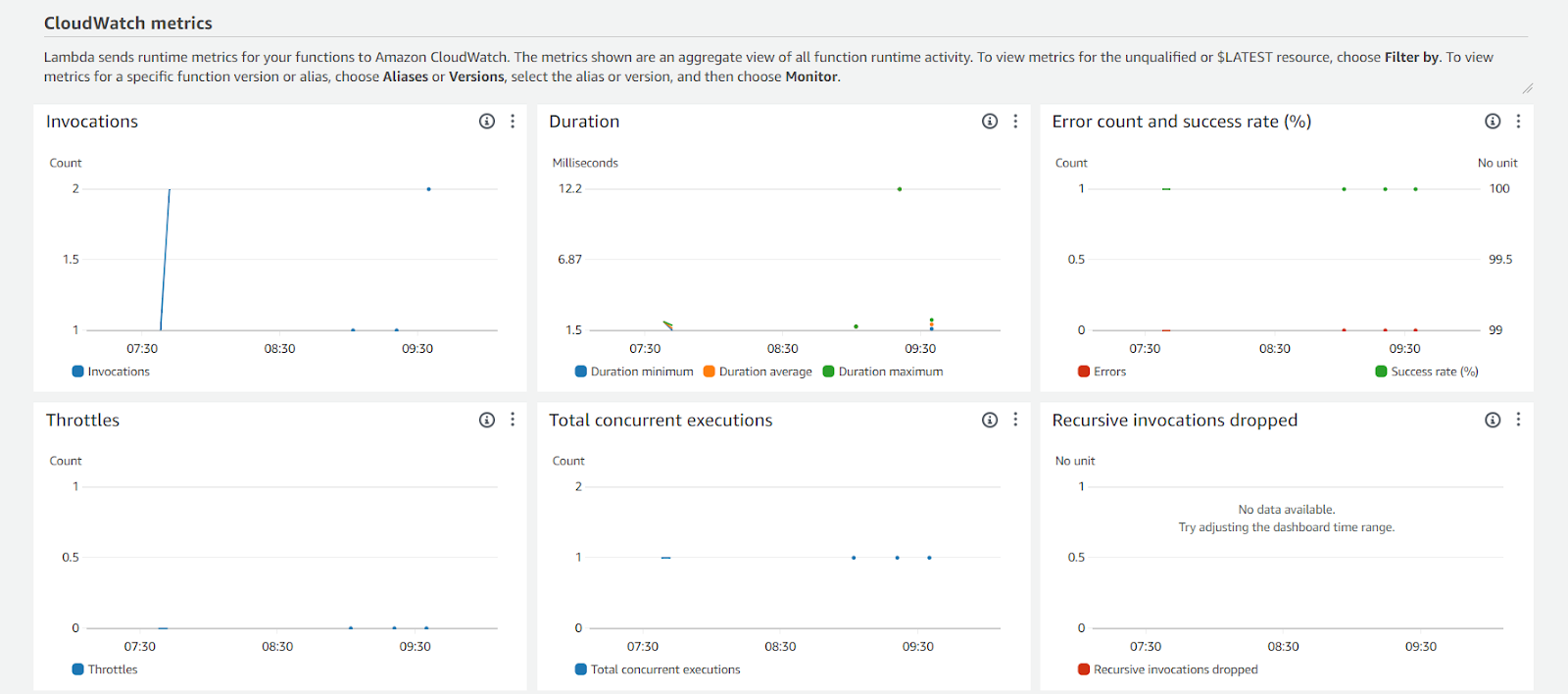Toggle the Duration maximum legend entry

[883, 372]
